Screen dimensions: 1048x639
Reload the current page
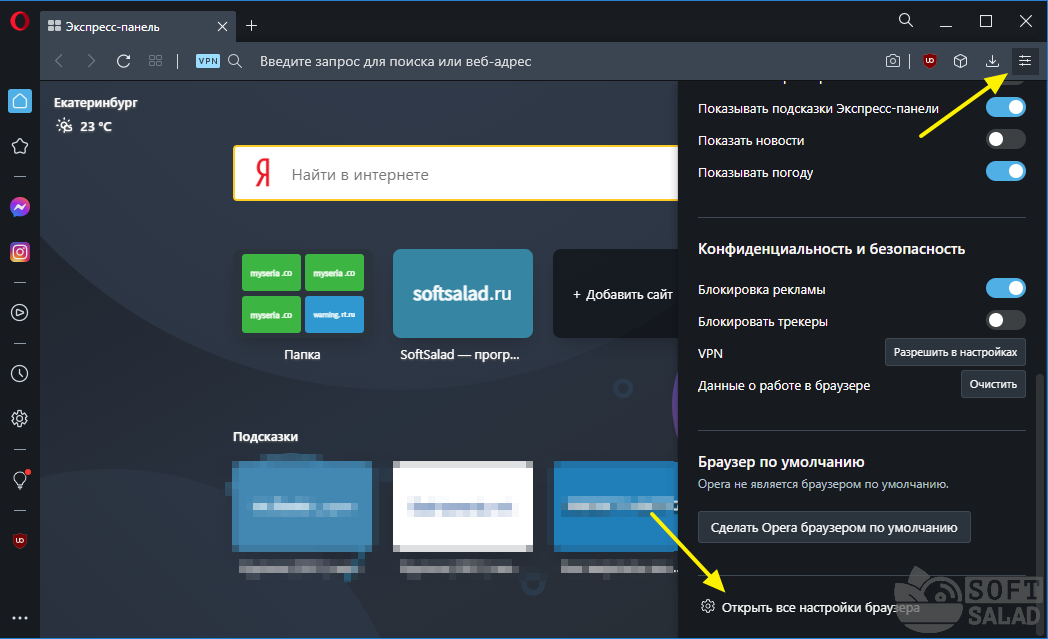(x=123, y=61)
